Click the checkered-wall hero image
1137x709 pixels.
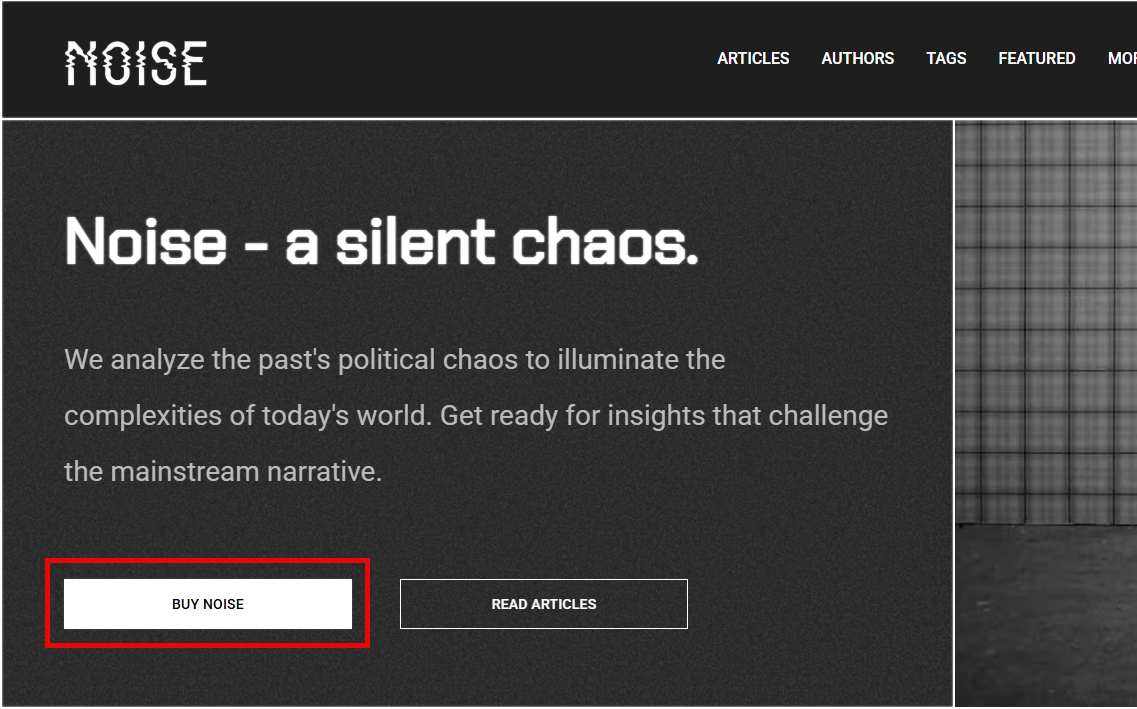[x=1046, y=323]
